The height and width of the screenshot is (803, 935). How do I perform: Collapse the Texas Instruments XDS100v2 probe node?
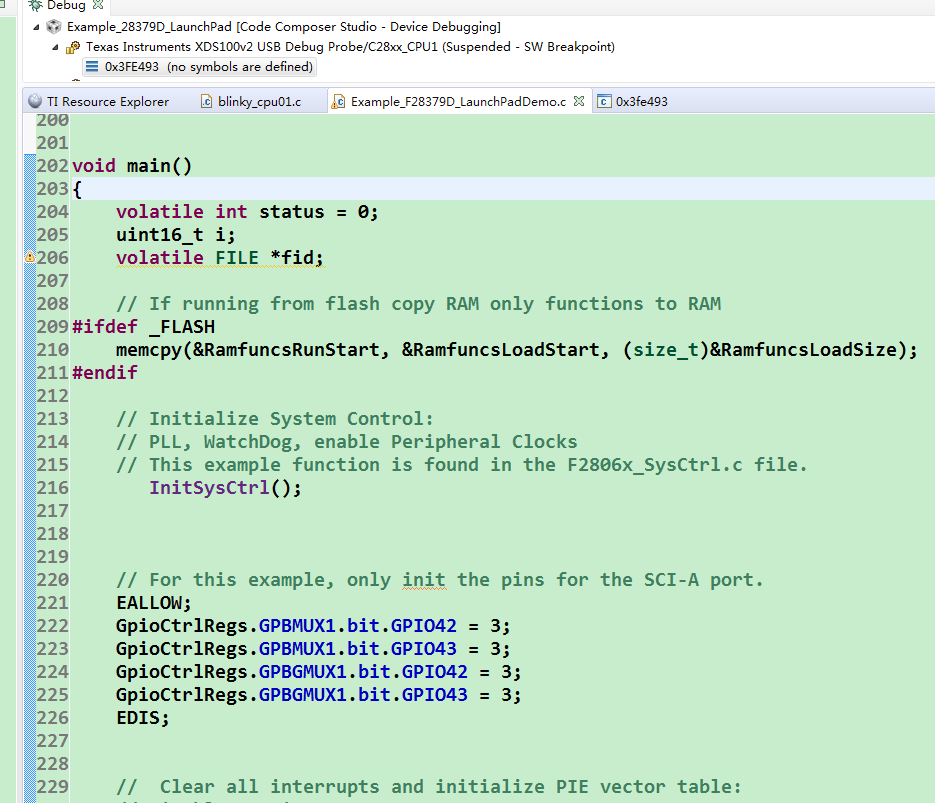55,47
